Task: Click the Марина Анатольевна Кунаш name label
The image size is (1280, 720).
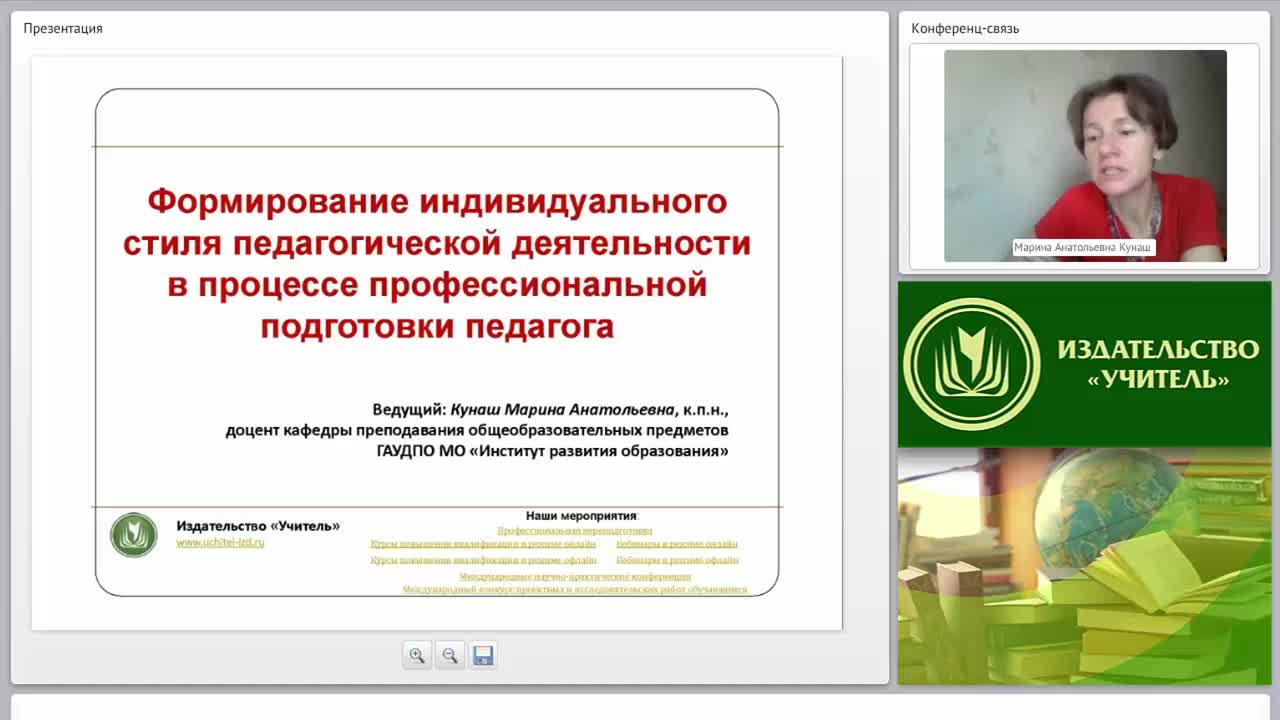Action: tap(1083, 247)
